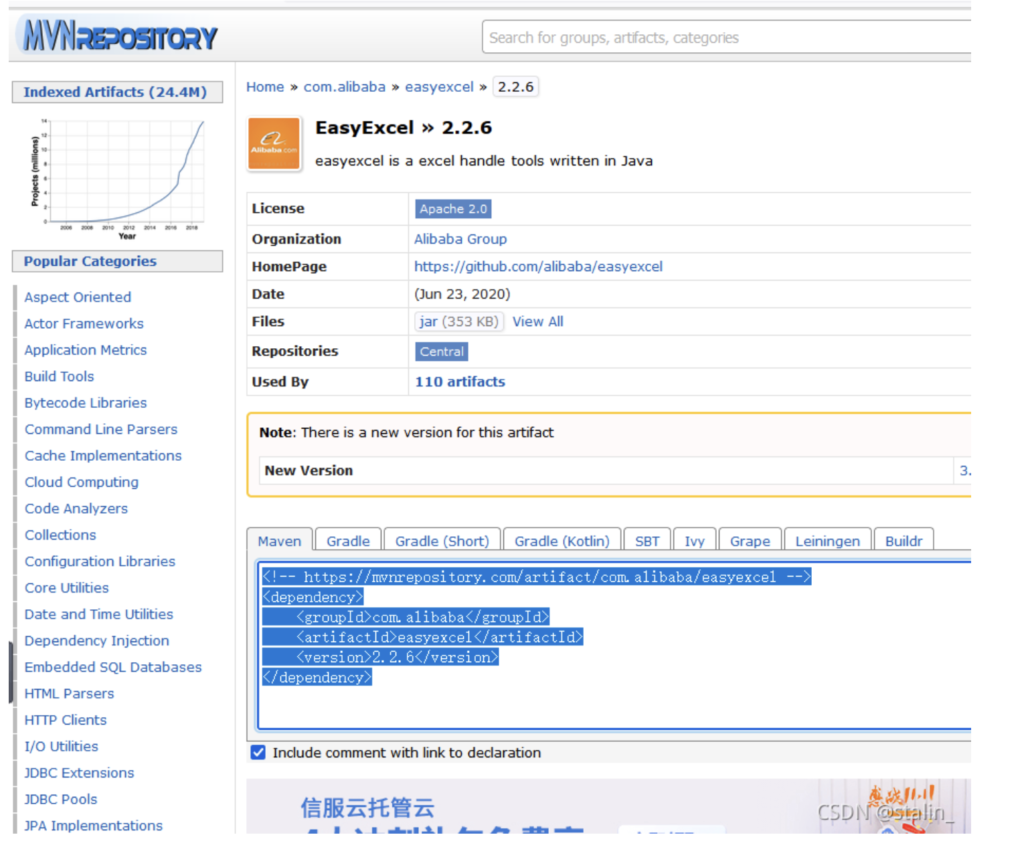Click the Indexed Artifacts (24.4M) heading
This screenshot has height=841, width=1024.
(x=117, y=92)
